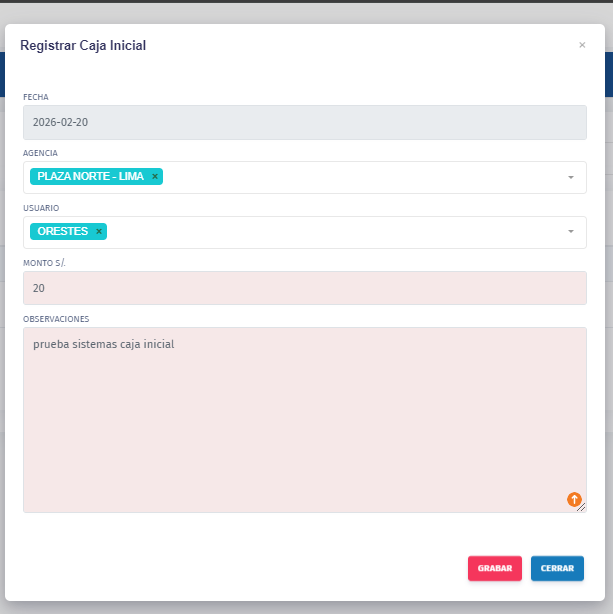Click the USUARIO field label
The height and width of the screenshot is (614, 613).
(41, 208)
